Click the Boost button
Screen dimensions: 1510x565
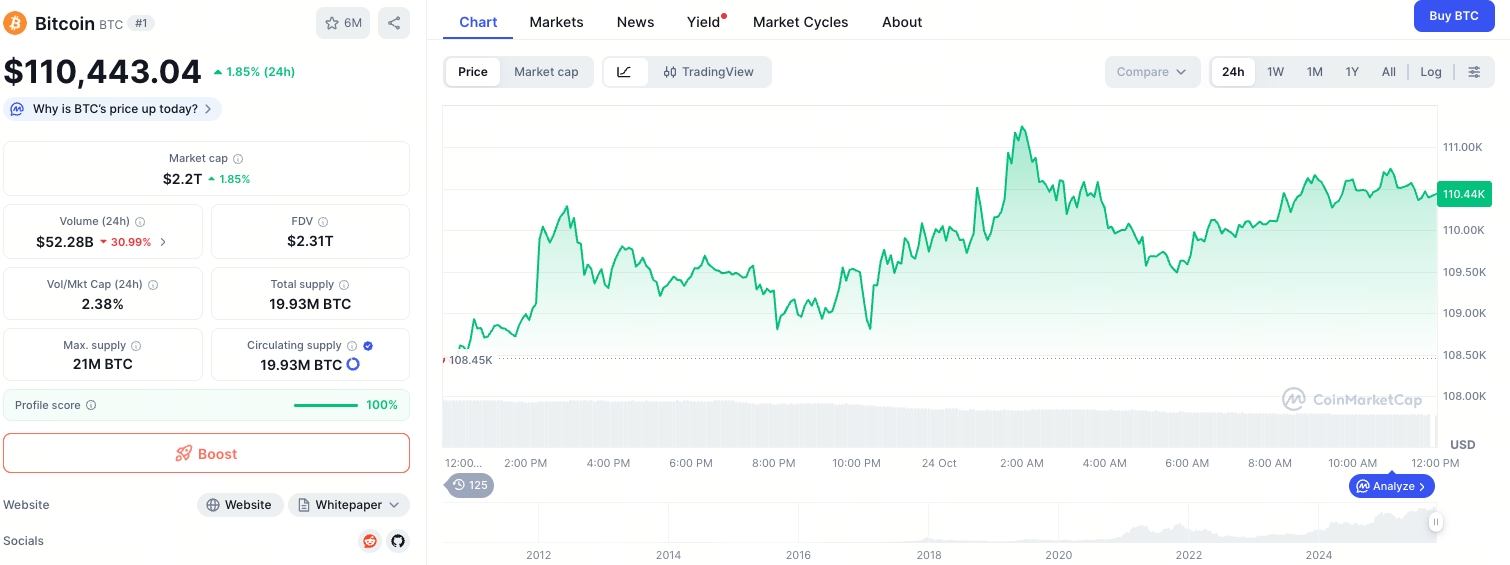[x=206, y=453]
